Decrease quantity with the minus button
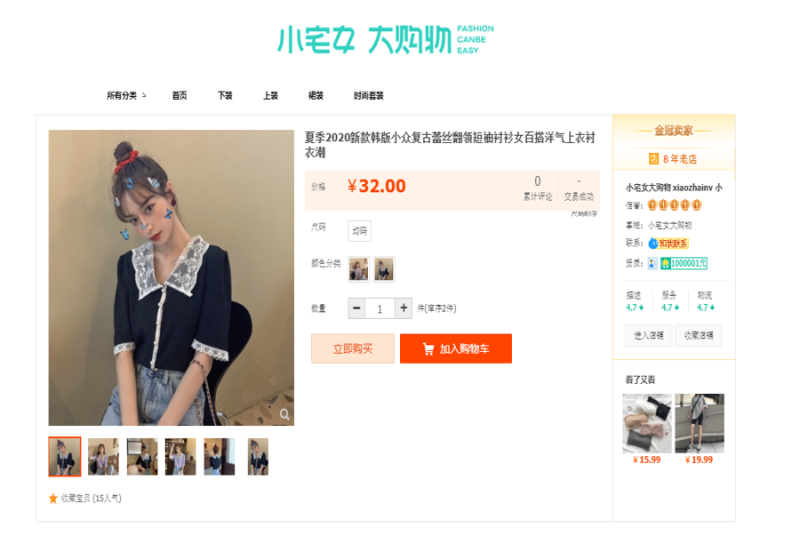 [x=357, y=308]
